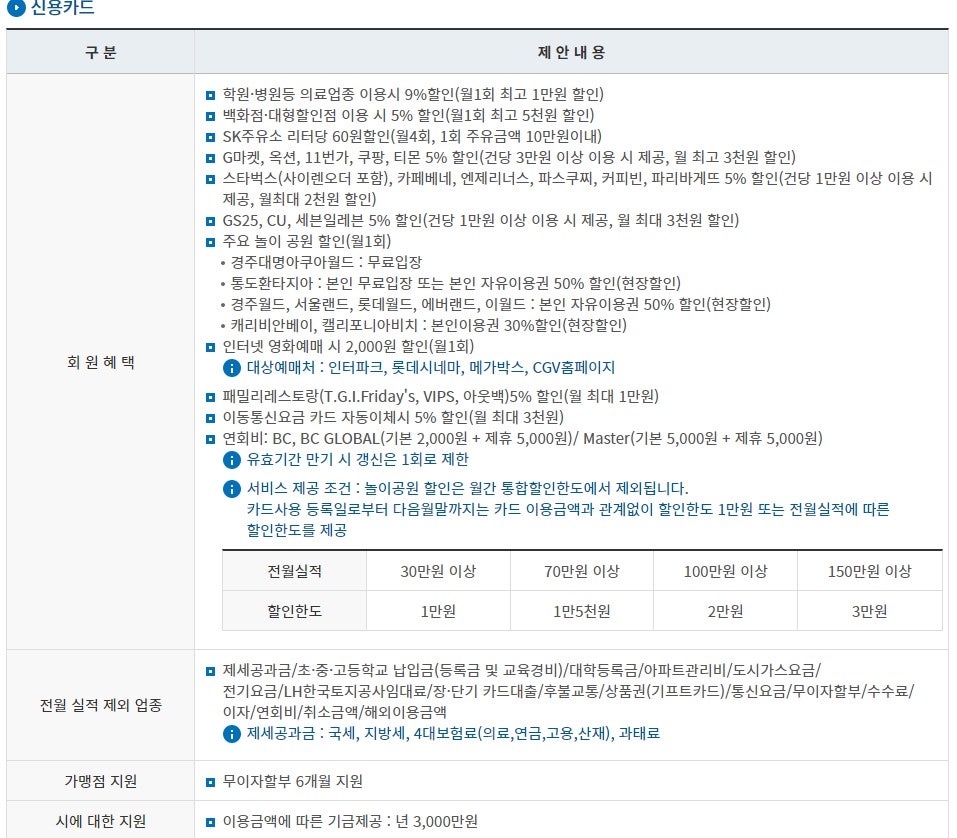Click the 할인한도 table header cell
This screenshot has height=838, width=957.
294,611
